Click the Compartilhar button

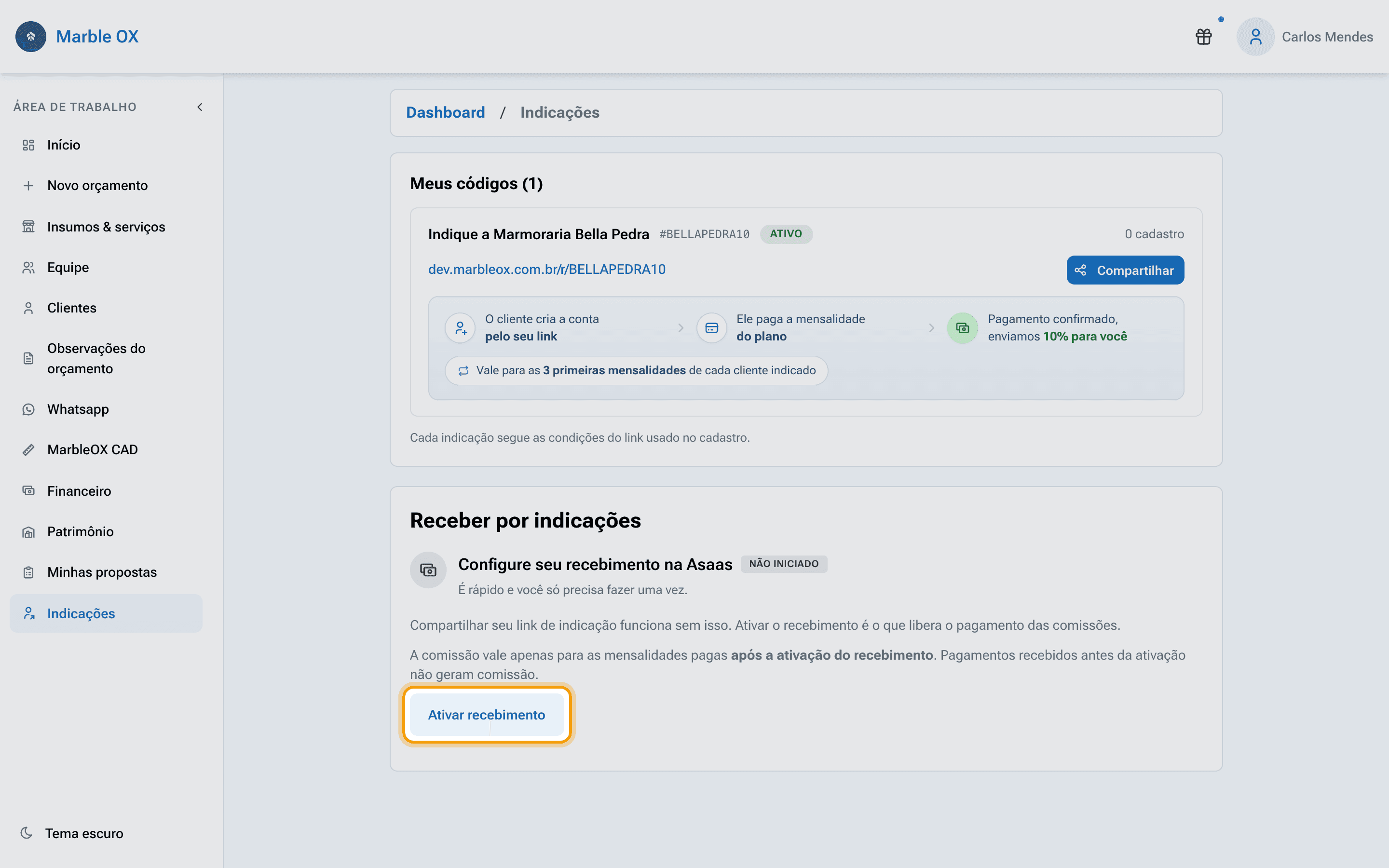point(1125,270)
